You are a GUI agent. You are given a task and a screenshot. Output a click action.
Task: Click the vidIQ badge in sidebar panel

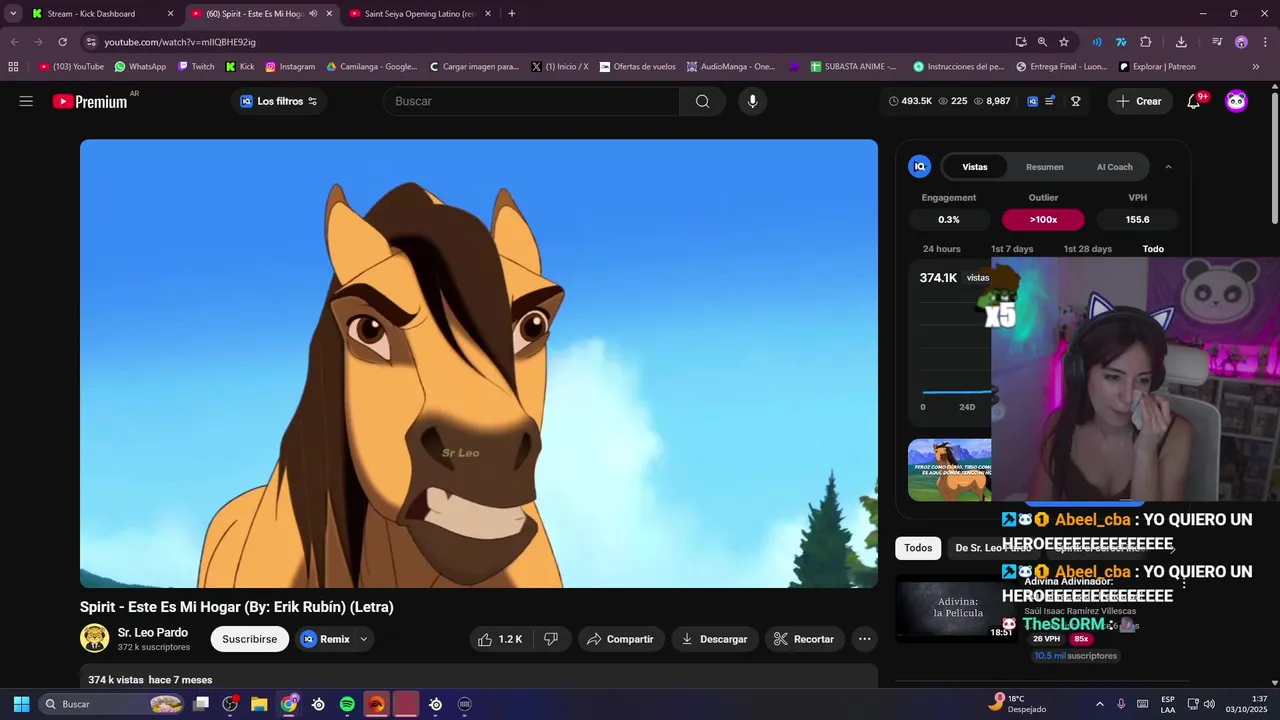pos(920,167)
